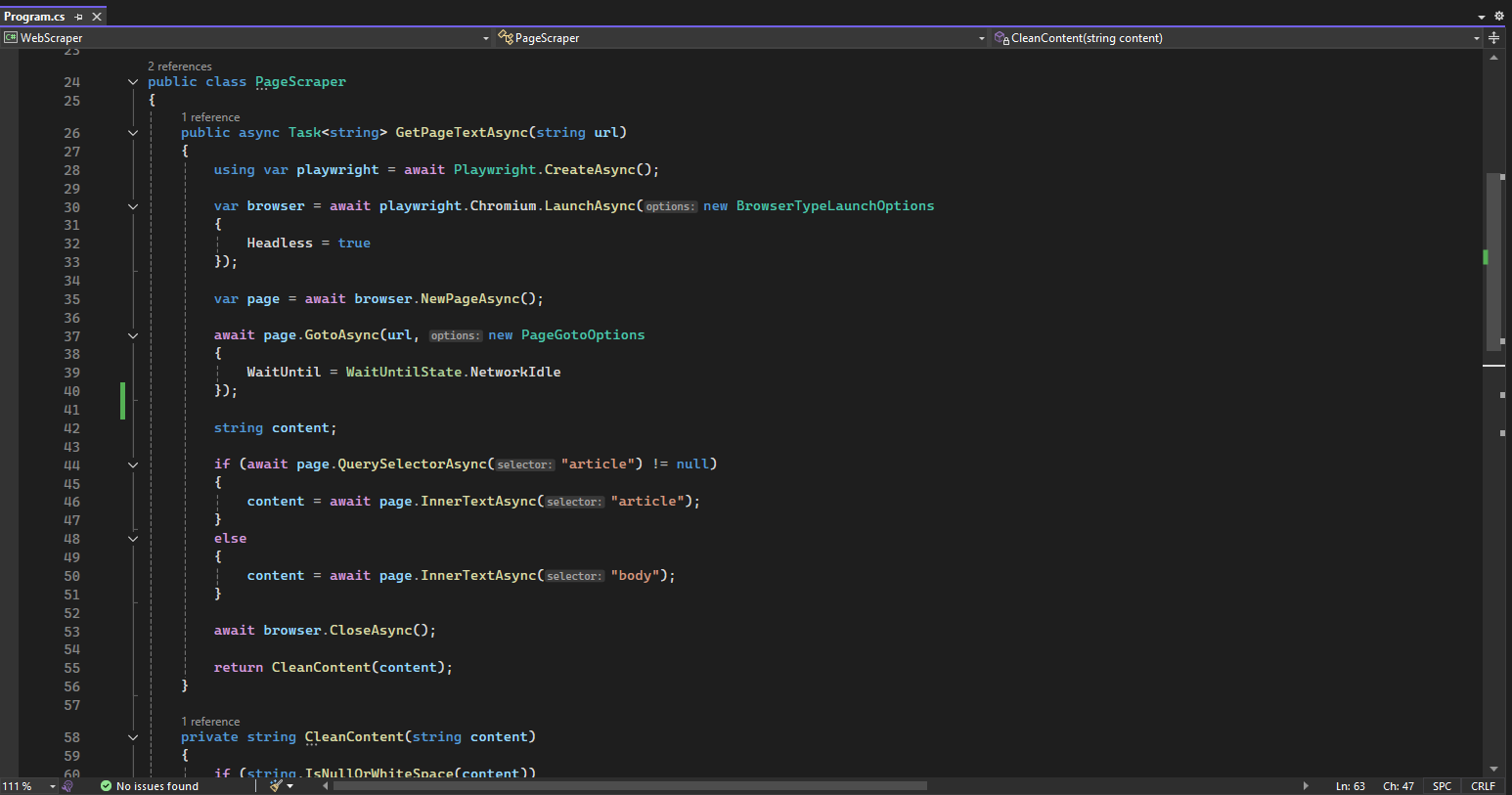Click '1 reference' above CleanContent
This screenshot has width=1512, height=795.
pos(211,721)
